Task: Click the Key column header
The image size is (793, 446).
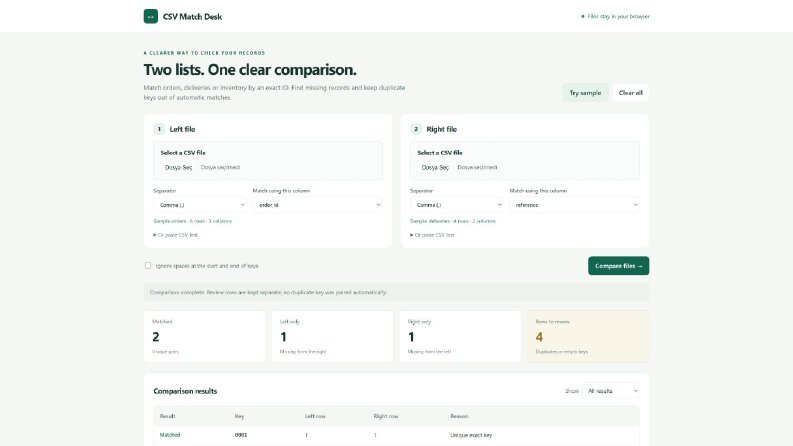Action: pyautogui.click(x=239, y=416)
